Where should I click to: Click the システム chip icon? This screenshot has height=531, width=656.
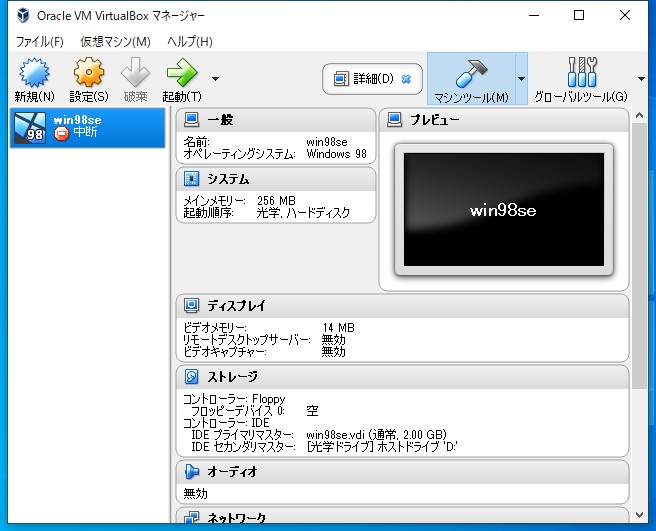click(192, 179)
